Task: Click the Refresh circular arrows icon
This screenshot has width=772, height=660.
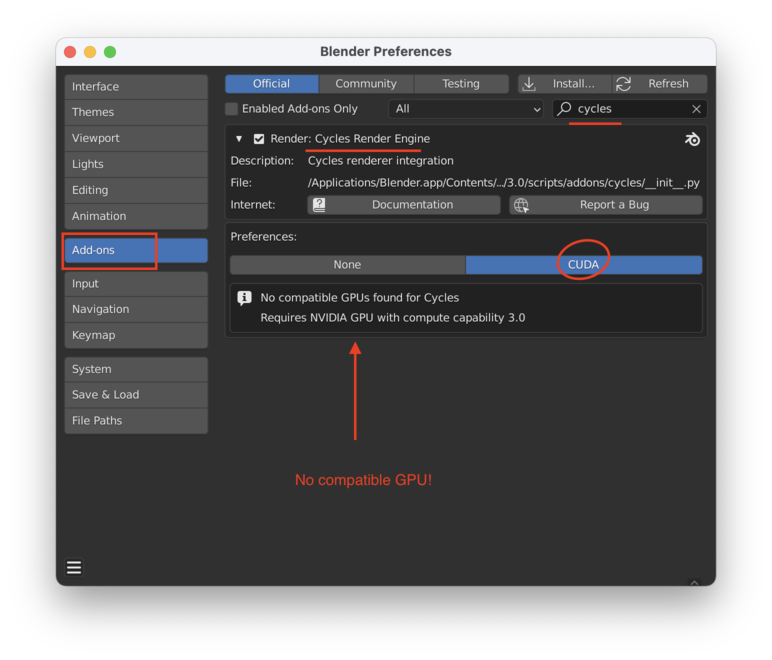Action: 624,84
